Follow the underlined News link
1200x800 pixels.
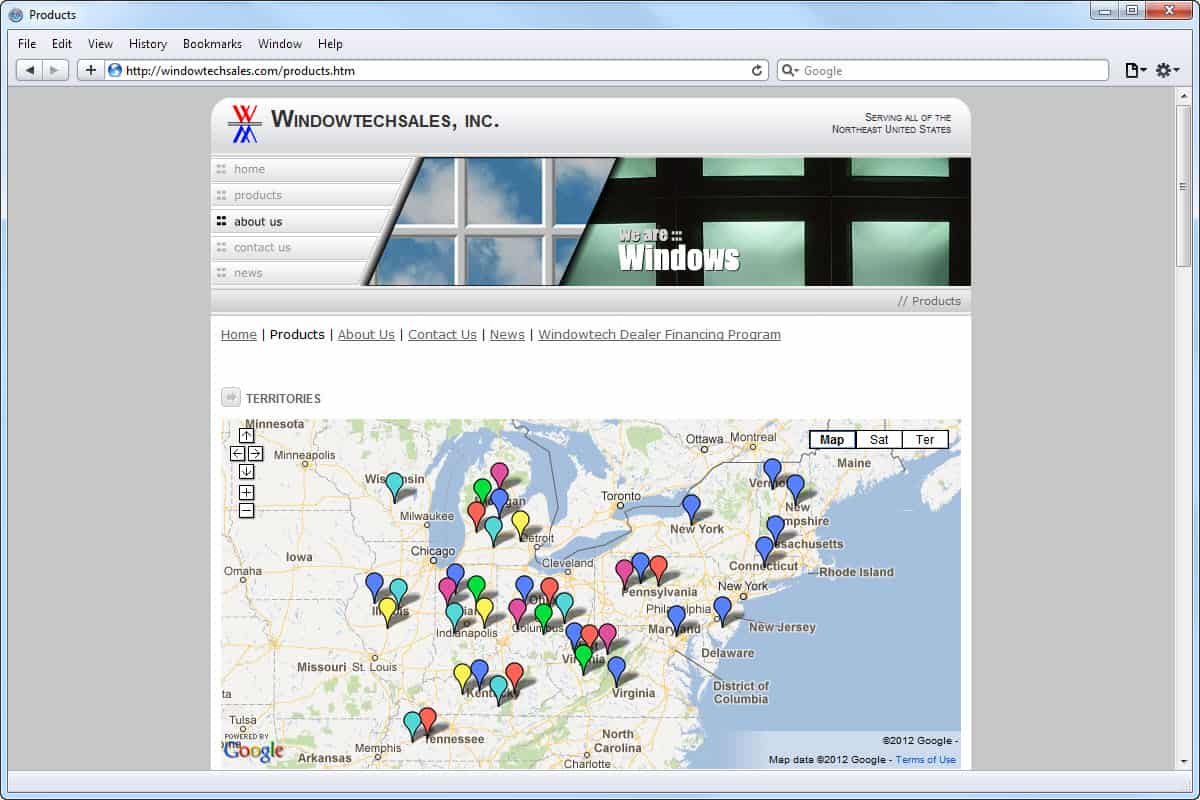pyautogui.click(x=507, y=335)
